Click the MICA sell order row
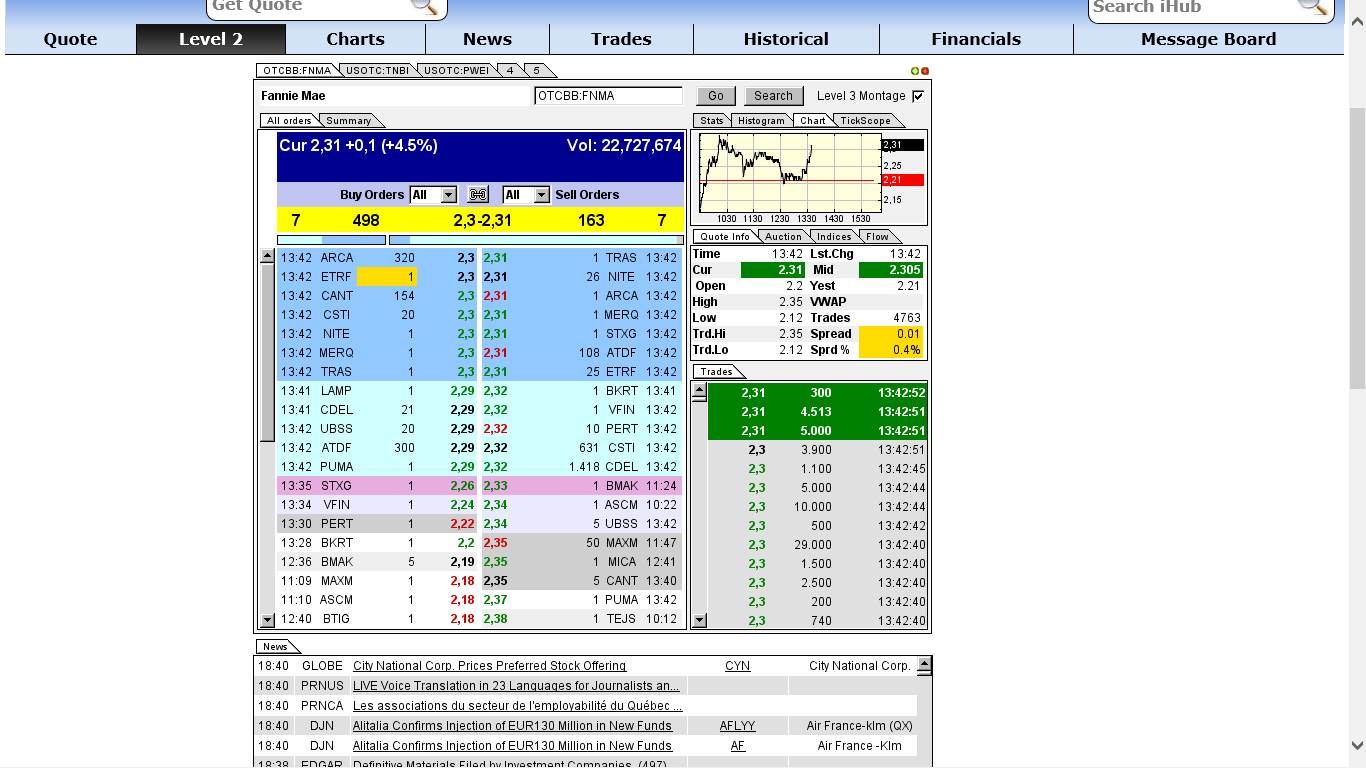The width and height of the screenshot is (1366, 768). coord(582,562)
